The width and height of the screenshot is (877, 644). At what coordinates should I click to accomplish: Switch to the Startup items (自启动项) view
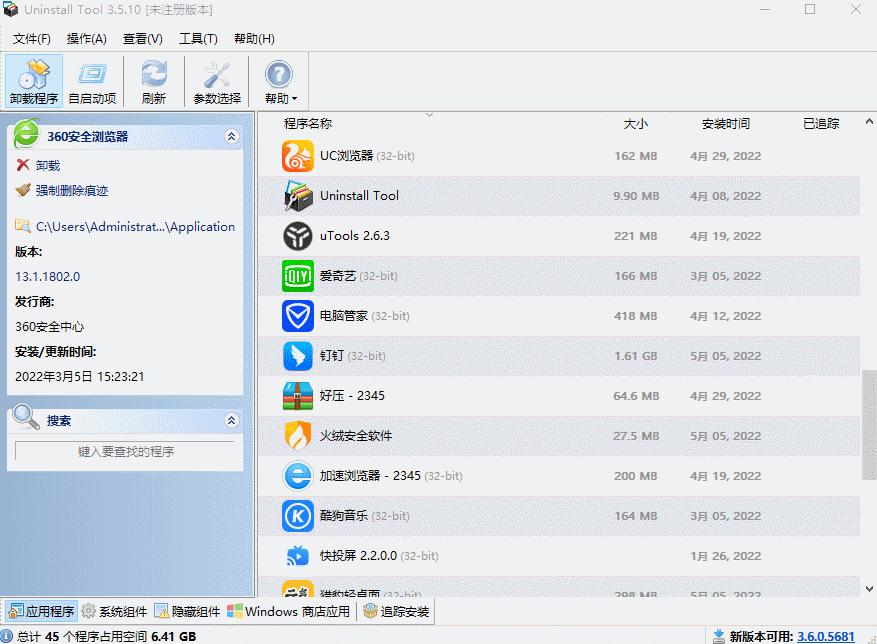92,82
